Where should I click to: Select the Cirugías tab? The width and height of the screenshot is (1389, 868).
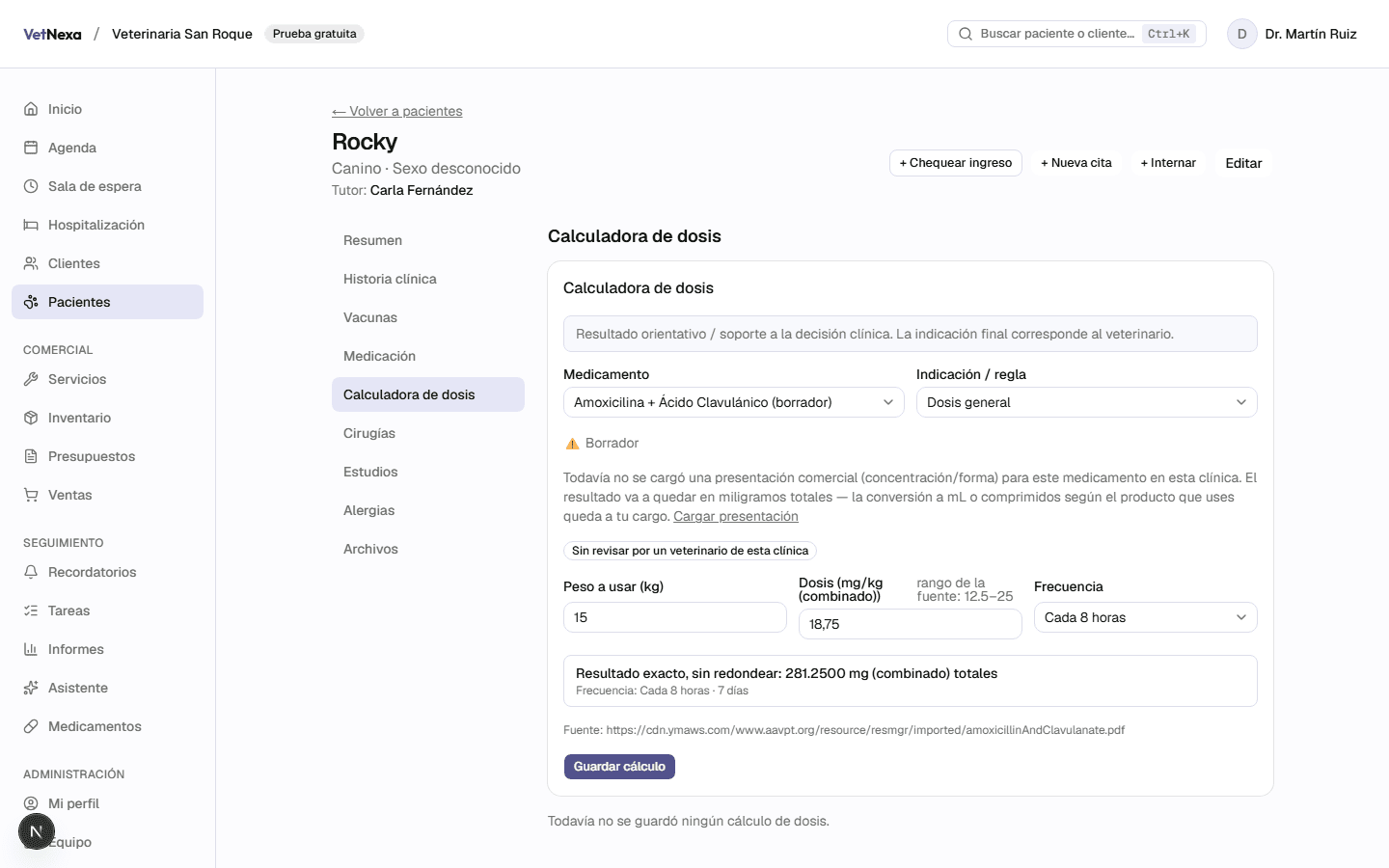click(x=428, y=433)
